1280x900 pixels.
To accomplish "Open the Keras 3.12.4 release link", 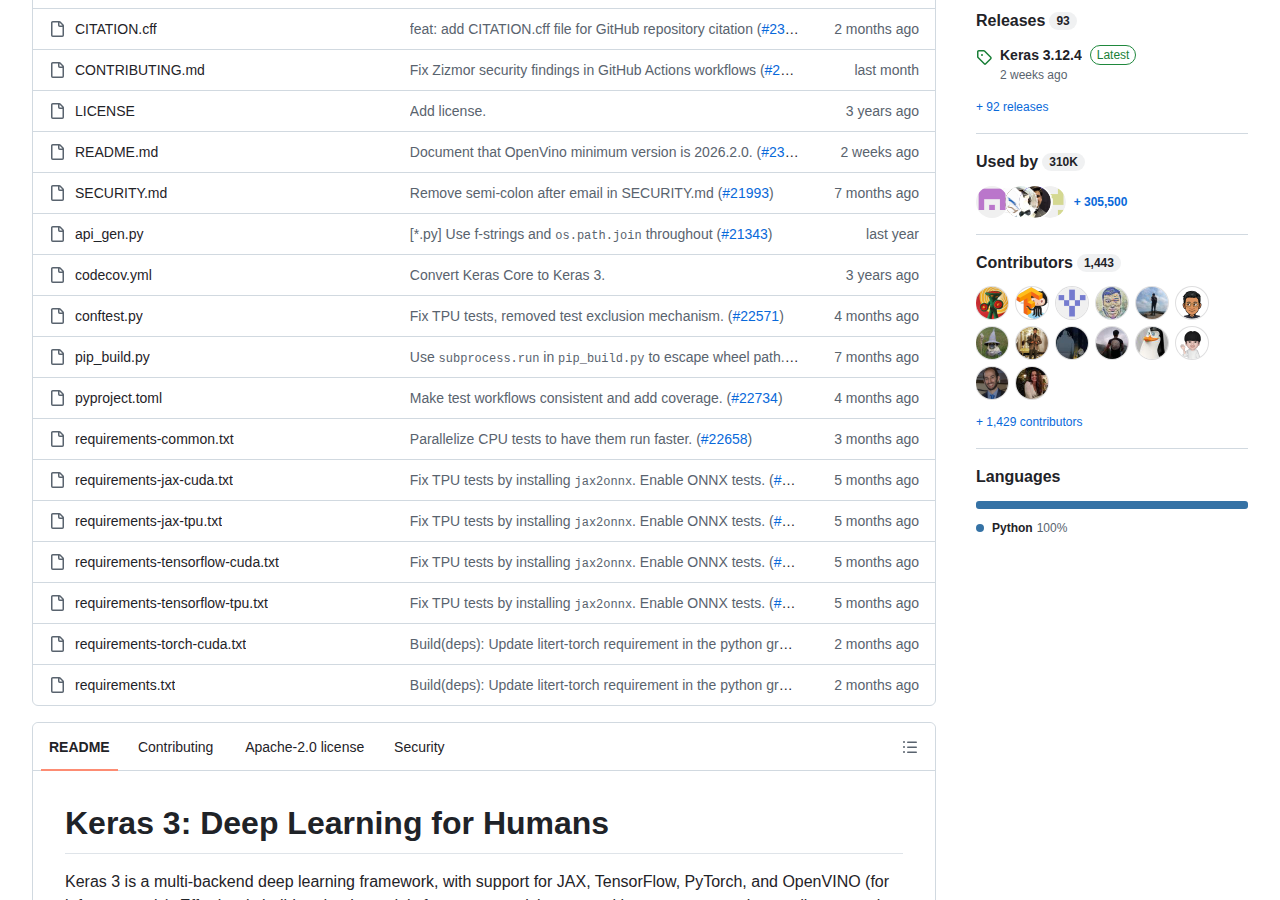I will (x=1041, y=55).
